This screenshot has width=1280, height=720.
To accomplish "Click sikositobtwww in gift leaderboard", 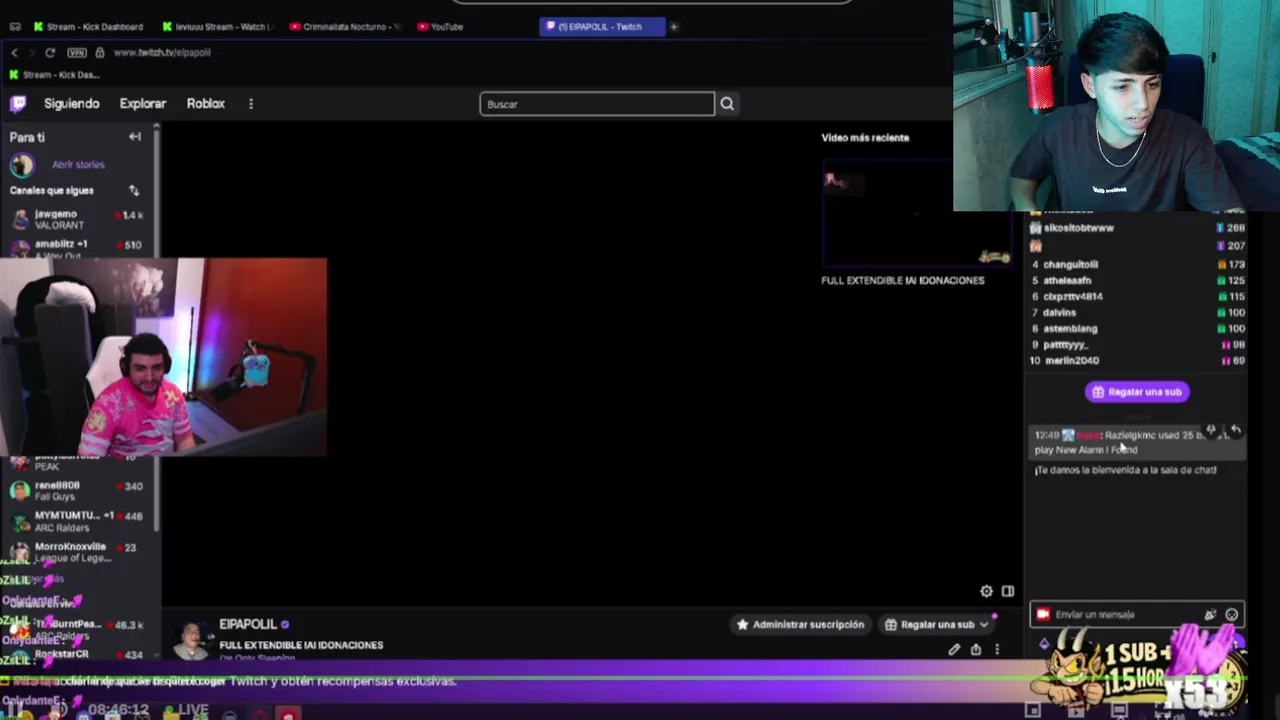I will click(1079, 228).
